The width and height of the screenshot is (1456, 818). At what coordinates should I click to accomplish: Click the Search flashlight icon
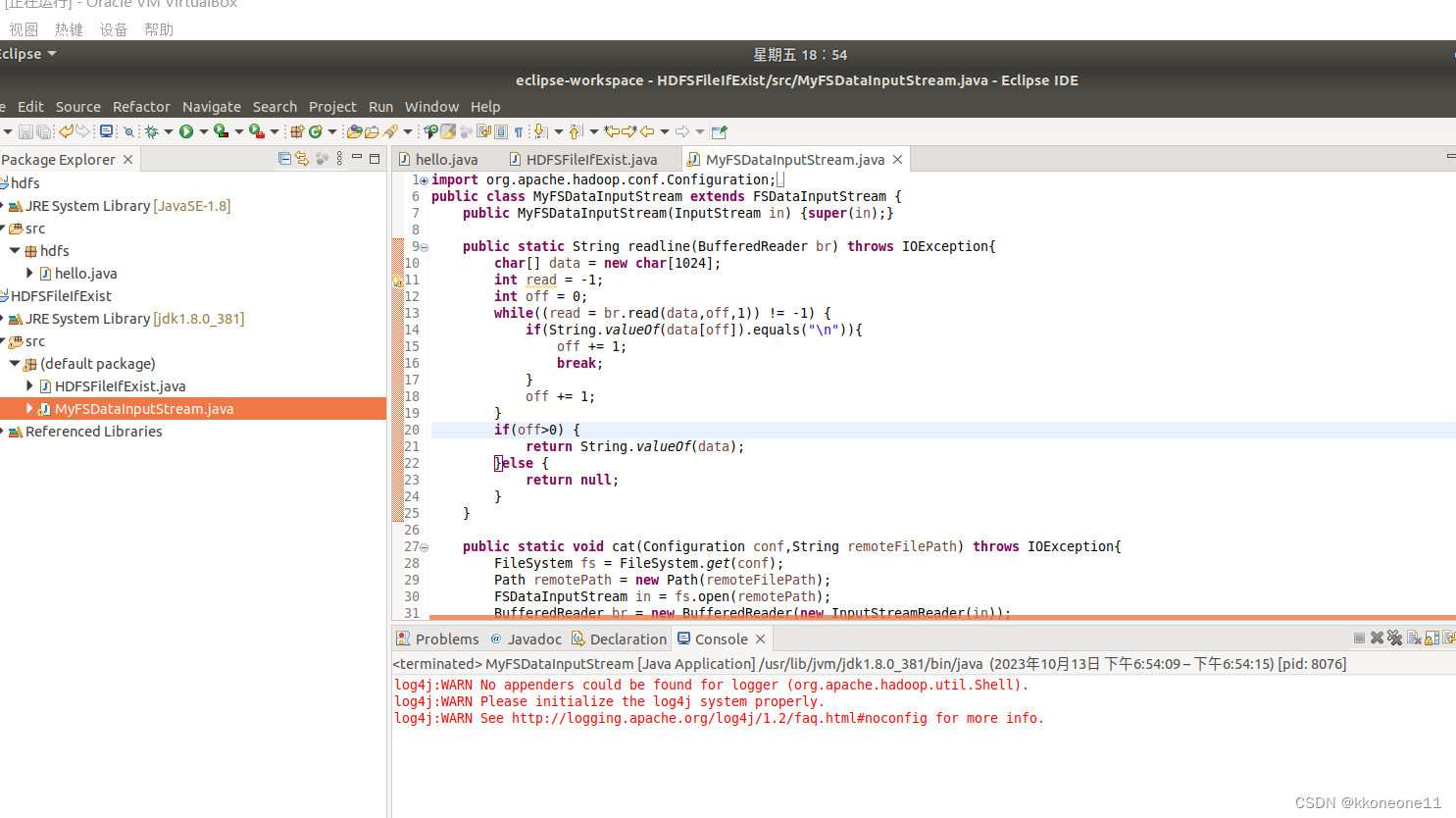(390, 131)
